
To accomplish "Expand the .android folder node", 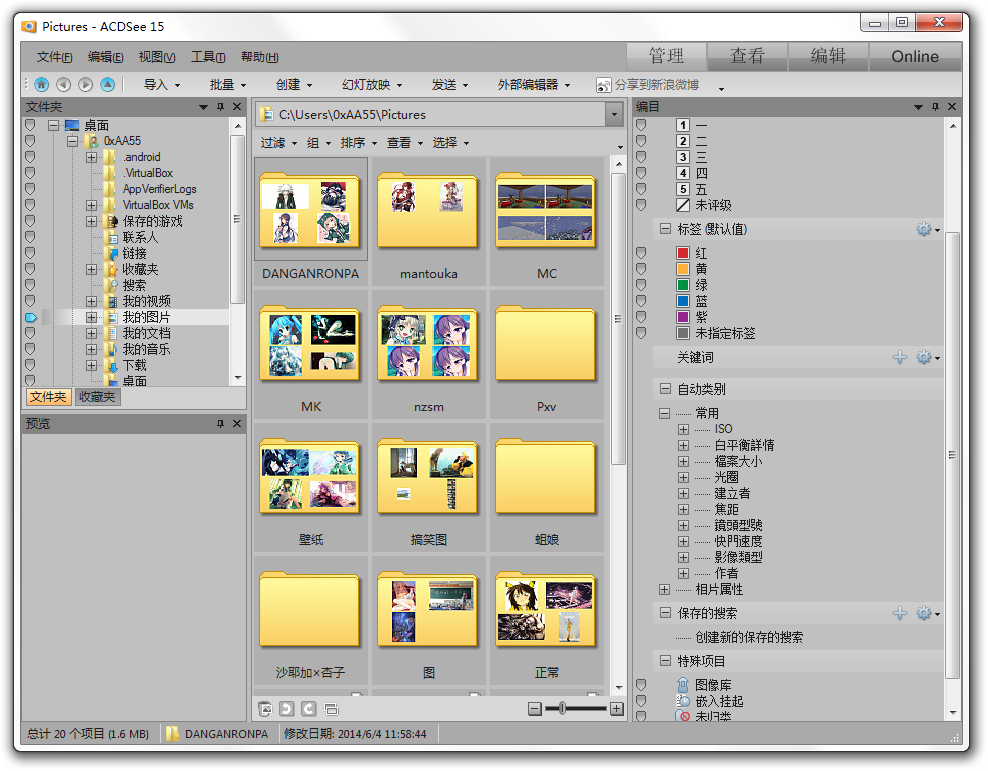I will click(x=91, y=157).
